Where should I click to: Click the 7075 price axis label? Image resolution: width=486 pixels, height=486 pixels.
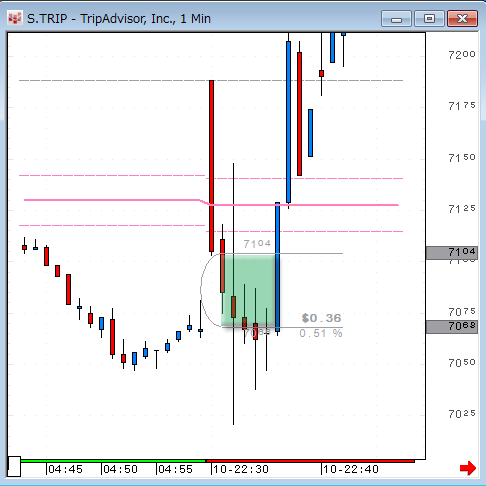[462, 312]
